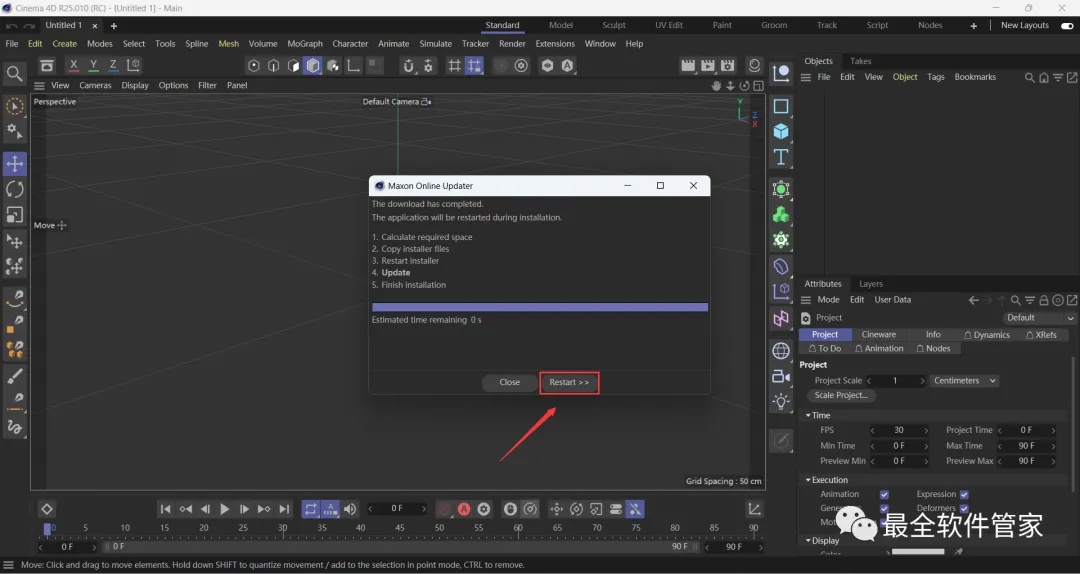Screen dimensions: 1080x574
Task: Add a Camera object
Action: pos(780,376)
